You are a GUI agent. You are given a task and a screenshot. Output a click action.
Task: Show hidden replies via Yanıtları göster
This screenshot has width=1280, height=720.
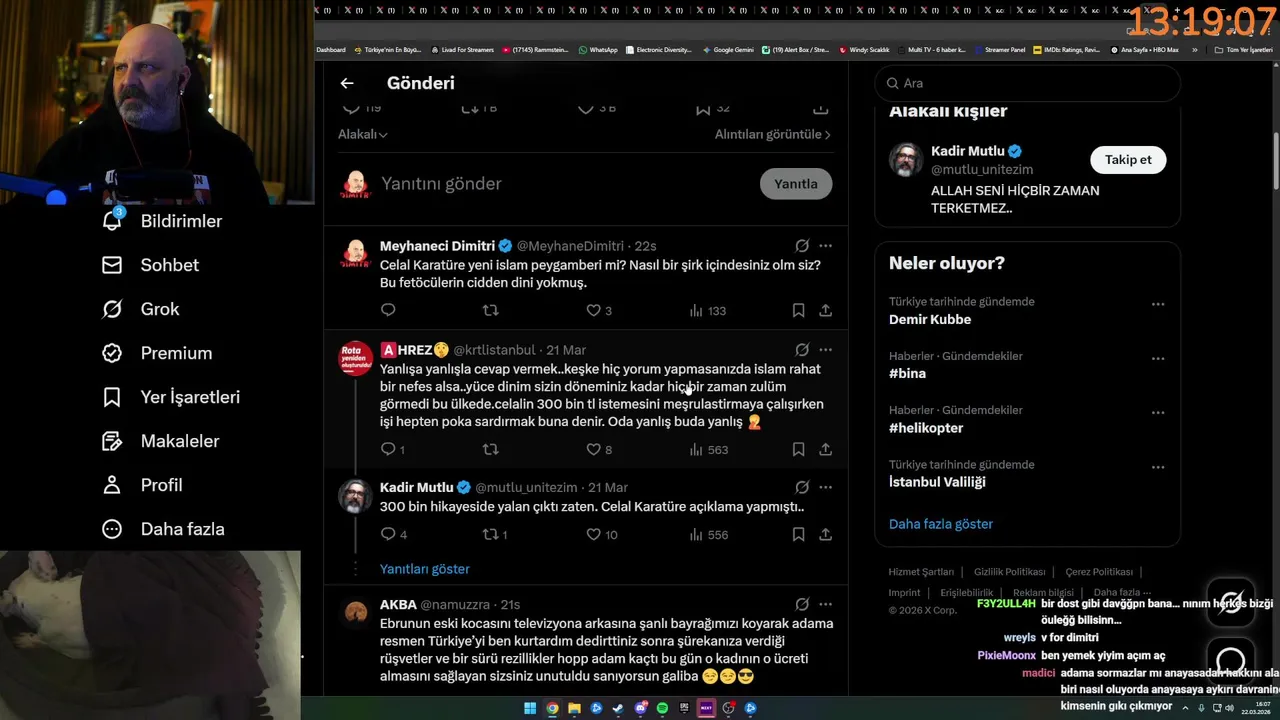(x=425, y=569)
